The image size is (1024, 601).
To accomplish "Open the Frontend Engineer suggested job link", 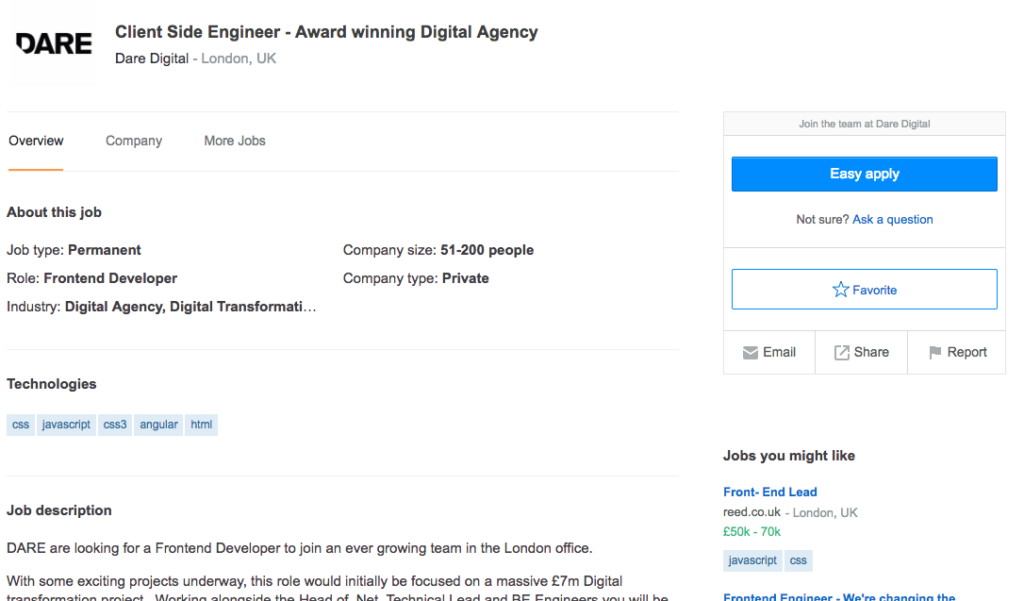I will coord(839,596).
